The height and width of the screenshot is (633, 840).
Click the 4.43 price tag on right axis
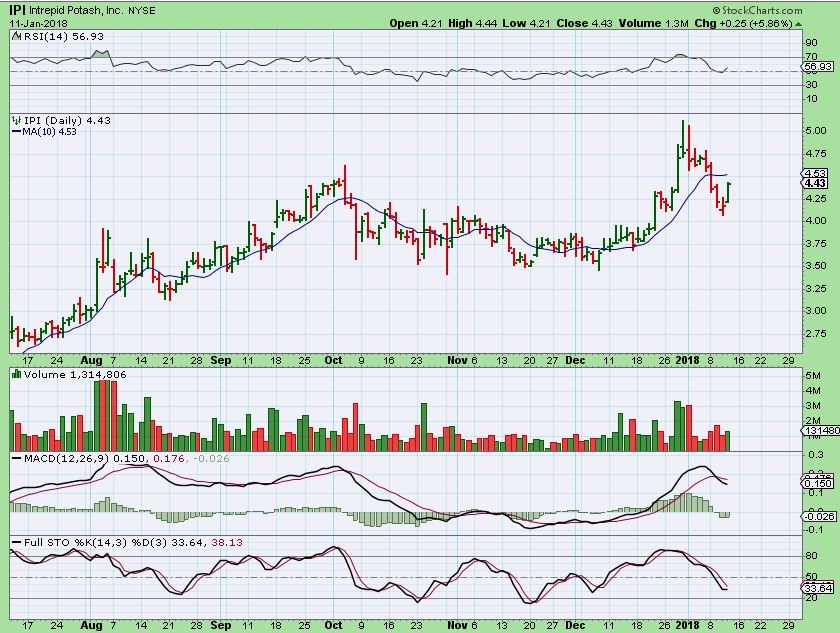[814, 183]
